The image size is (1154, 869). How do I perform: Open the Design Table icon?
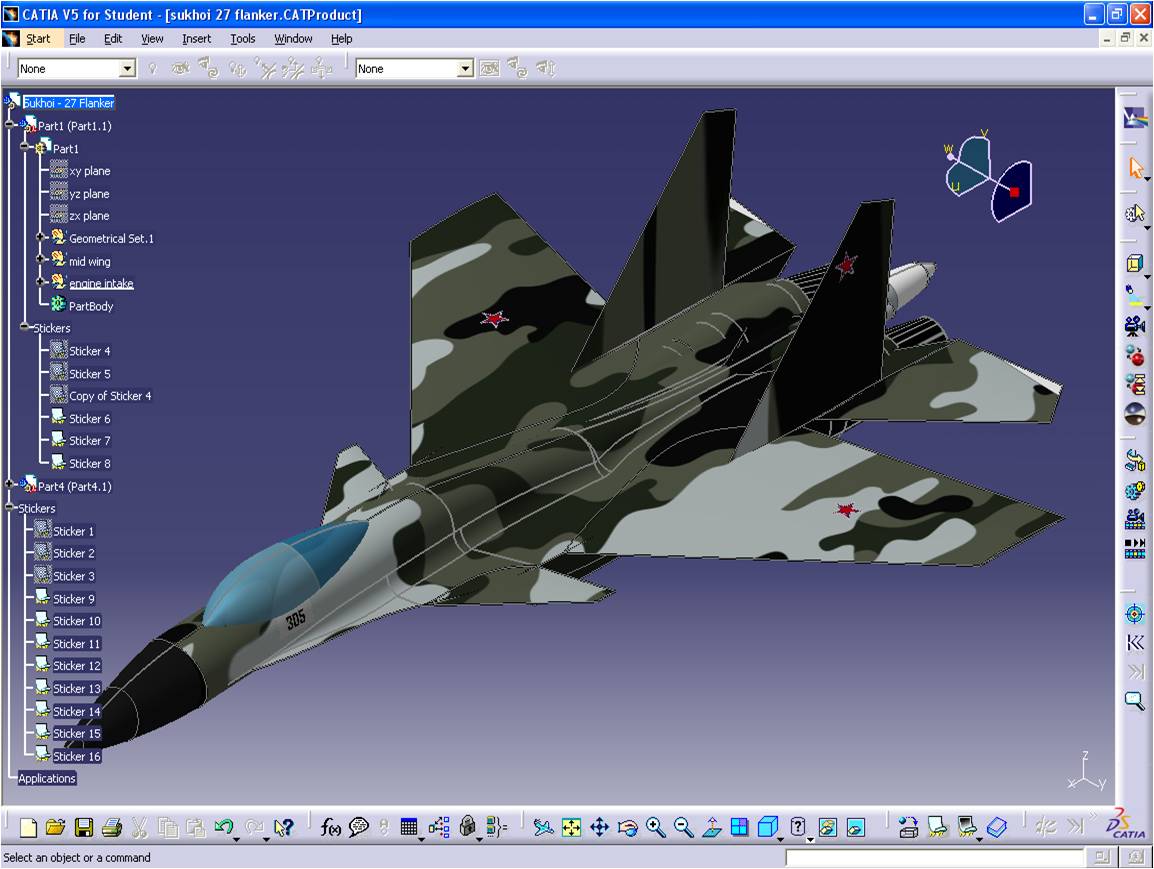tap(409, 828)
